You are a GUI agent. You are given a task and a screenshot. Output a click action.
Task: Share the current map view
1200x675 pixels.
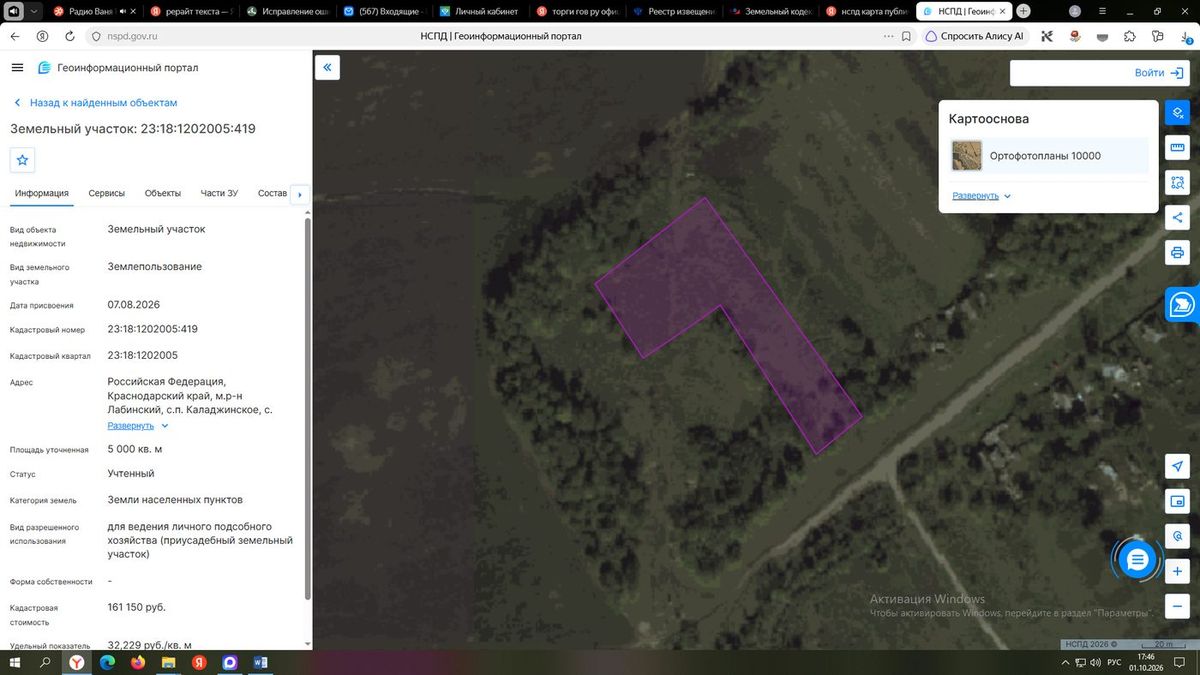[x=1178, y=217]
